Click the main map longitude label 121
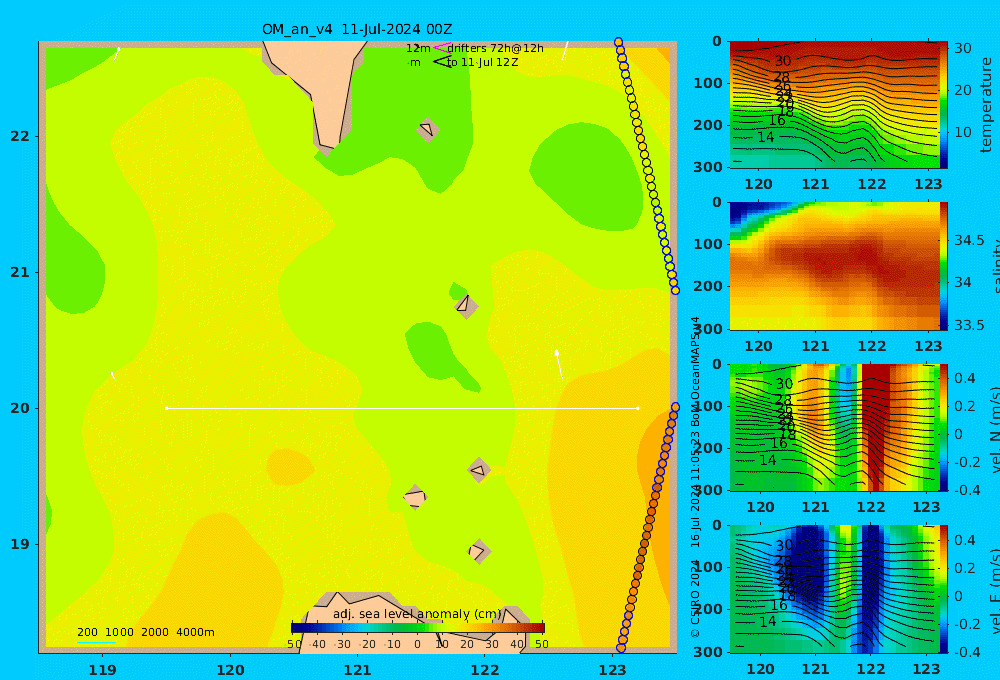Image resolution: width=1000 pixels, height=680 pixels. click(357, 670)
